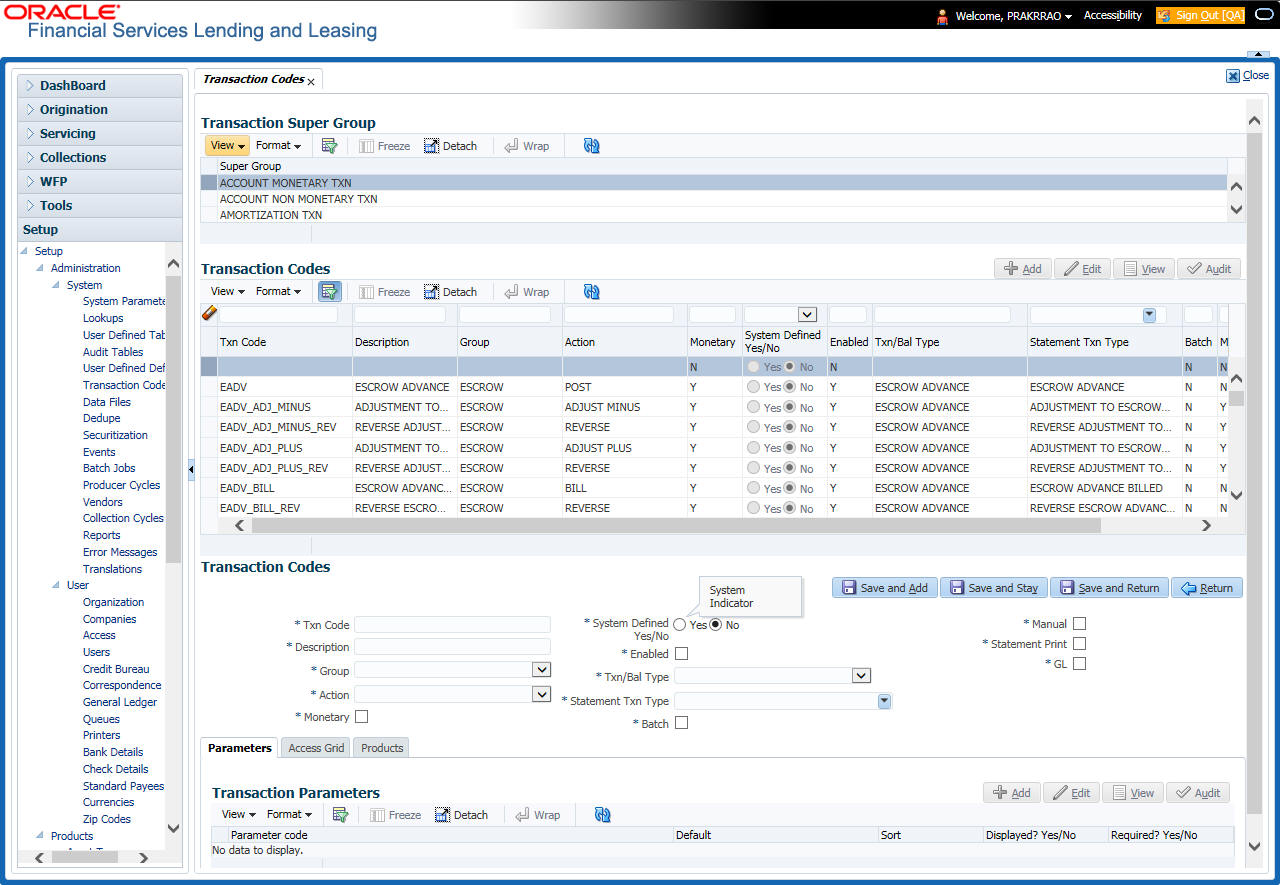Click the Audit icon in Transaction Parameters panel
Viewport: 1280px width, 885px height.
(x=1198, y=792)
